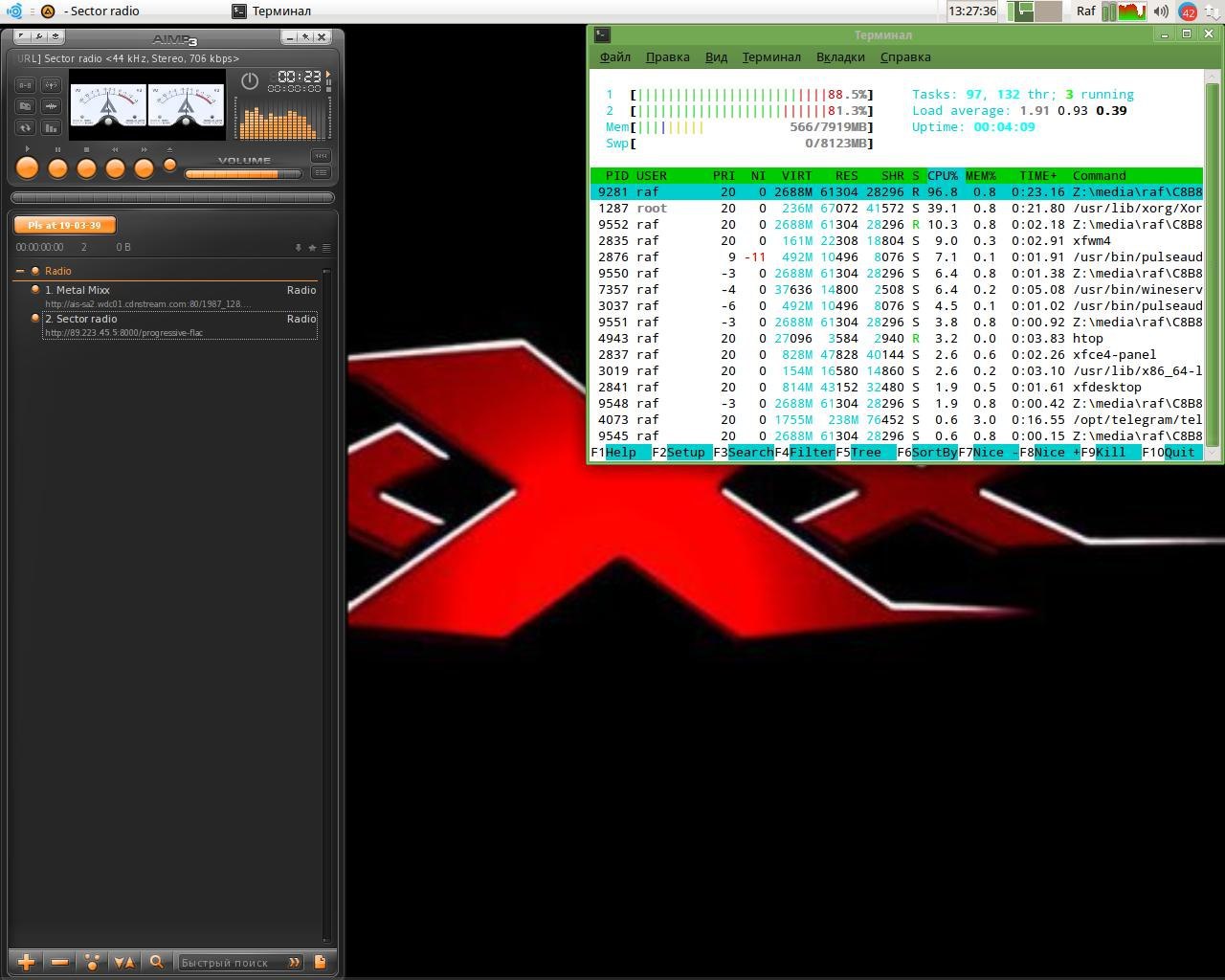Toggle compact view button above playlist toggle

click(x=321, y=156)
